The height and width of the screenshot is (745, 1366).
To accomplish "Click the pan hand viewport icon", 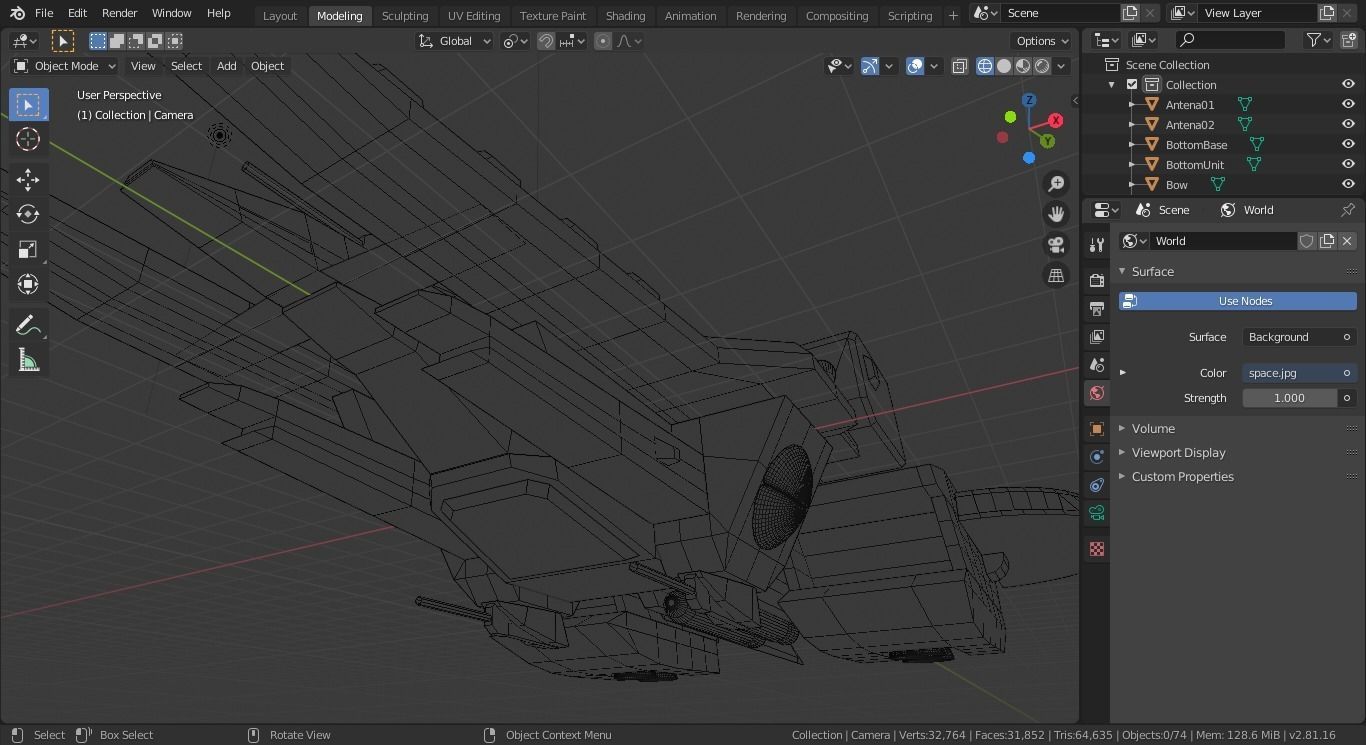I will pyautogui.click(x=1056, y=214).
